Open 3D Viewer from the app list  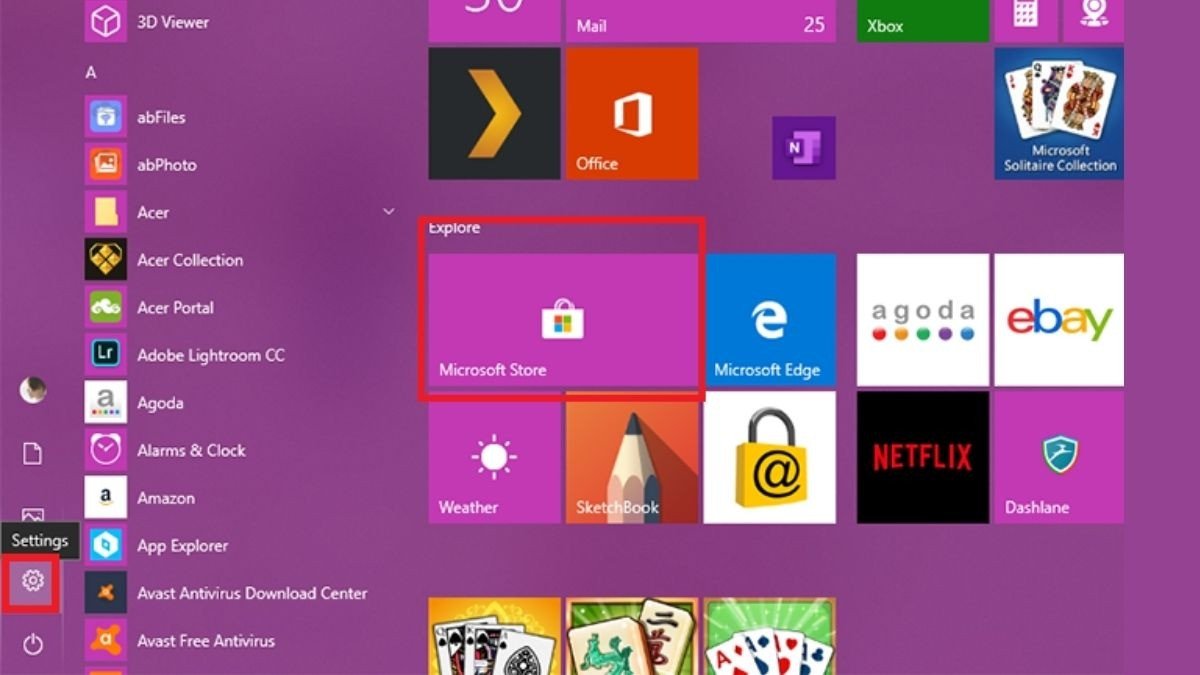coord(175,21)
